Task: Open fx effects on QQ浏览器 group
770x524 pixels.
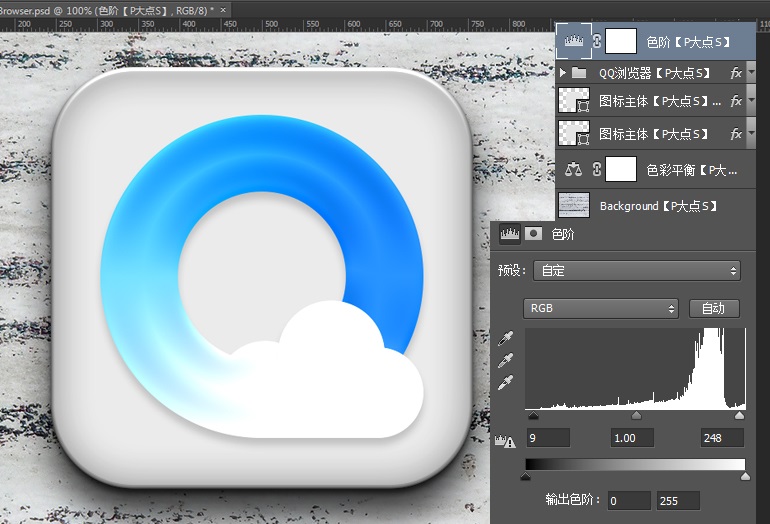Action: 736,73
